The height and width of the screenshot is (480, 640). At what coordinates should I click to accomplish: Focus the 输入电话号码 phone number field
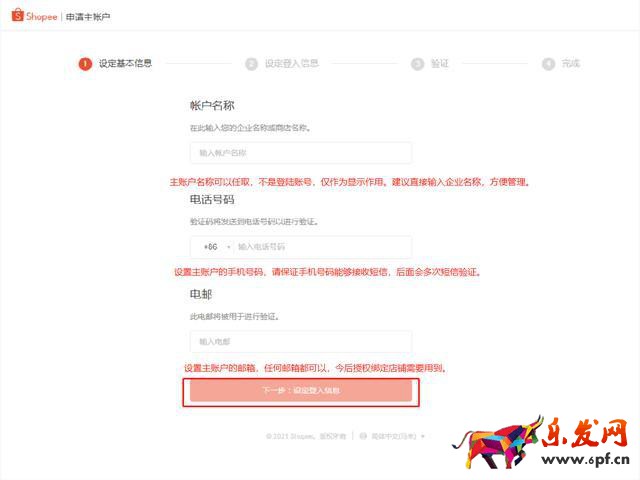(323, 247)
